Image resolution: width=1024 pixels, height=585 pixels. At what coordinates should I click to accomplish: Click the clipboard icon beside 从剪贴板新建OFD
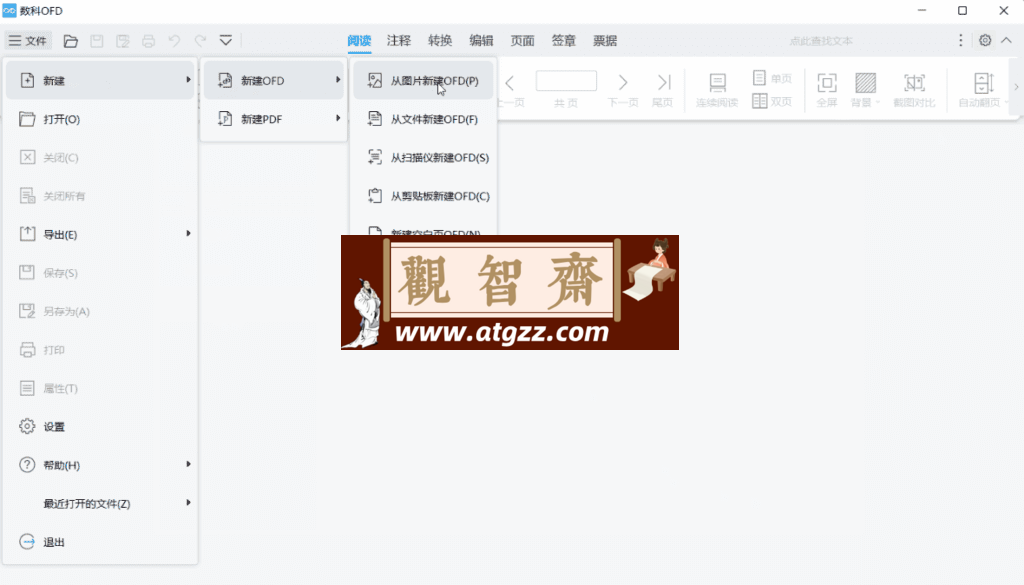[x=375, y=195]
